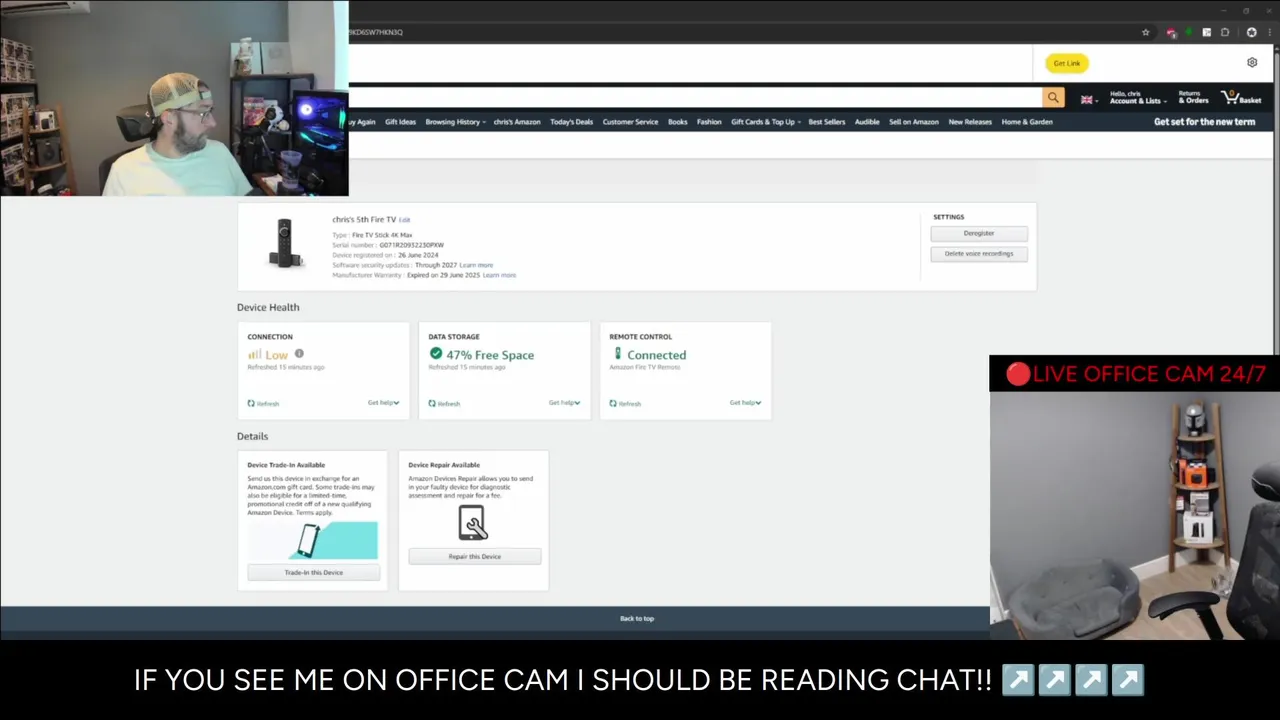1280x720 pixels.
Task: Expand Get help in the Data Storage card
Action: [564, 403]
